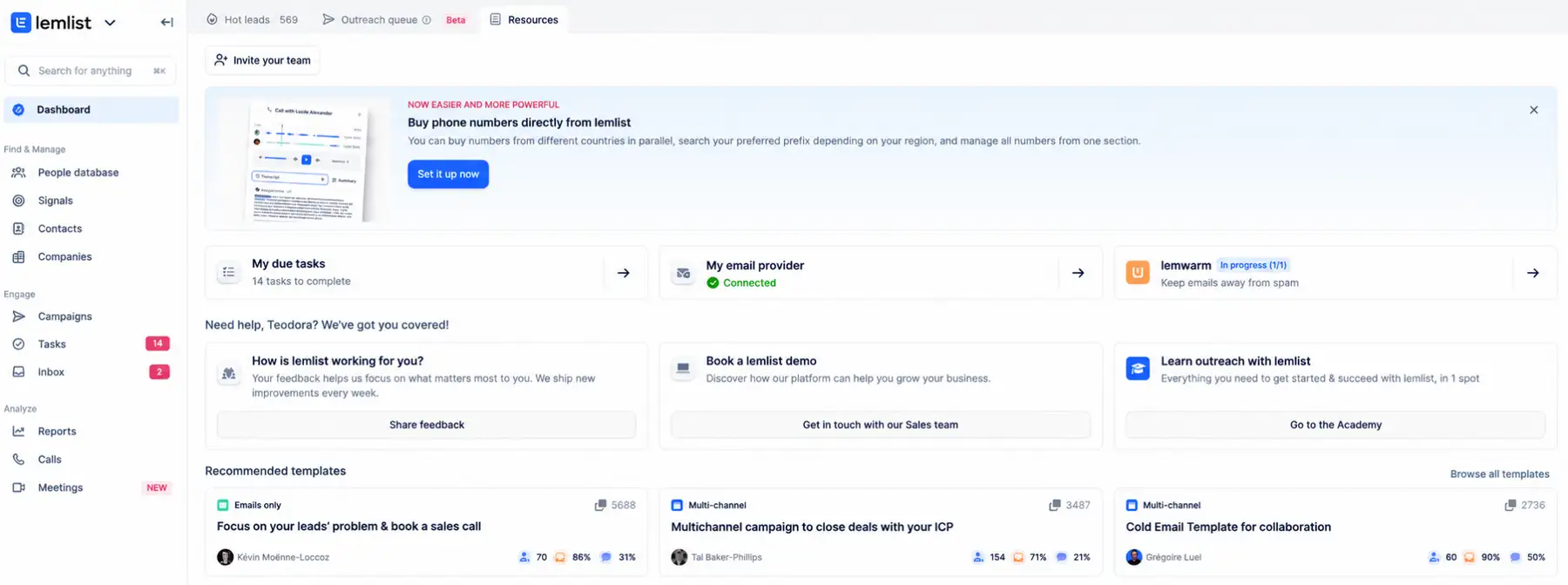Screen dimensions: 1568x585
Task: Click the Book a lemlist demo laptop icon
Action: point(684,369)
